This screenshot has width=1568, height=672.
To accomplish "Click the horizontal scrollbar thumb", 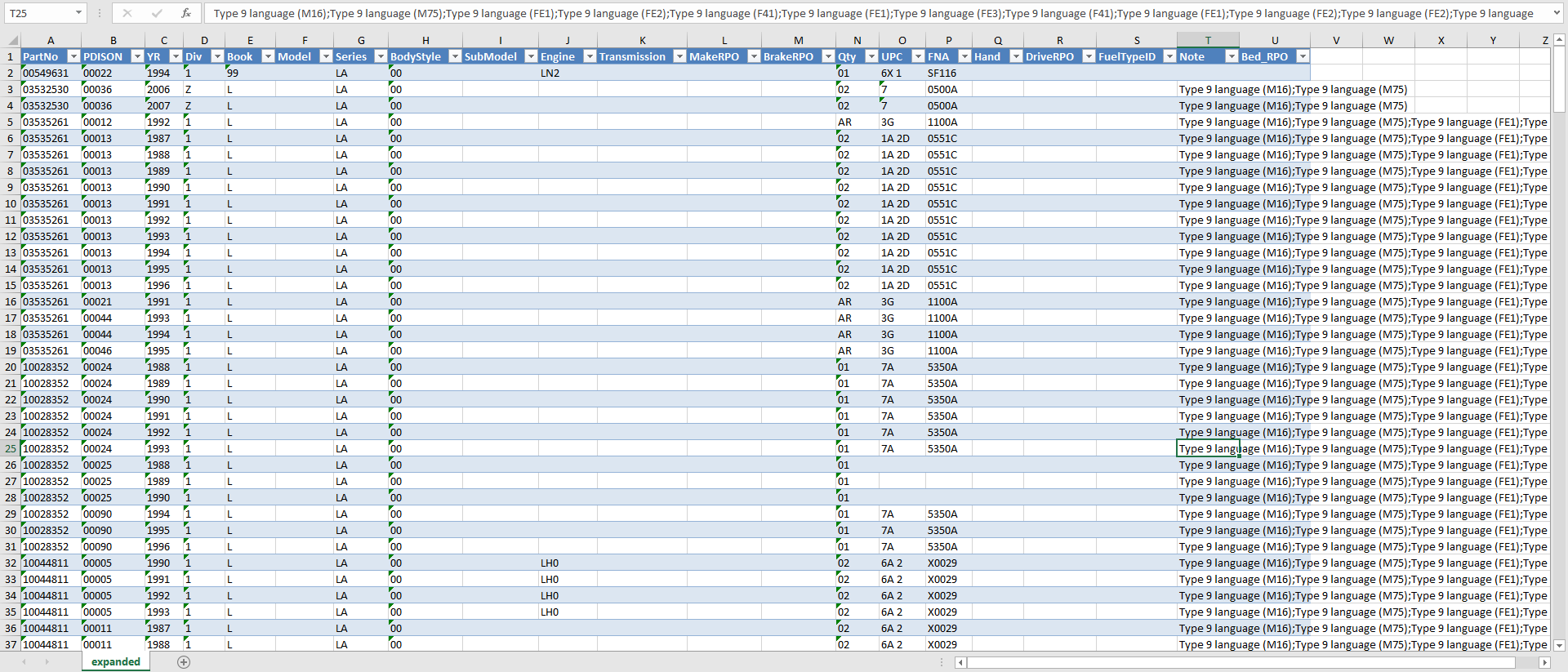I will pyautogui.click(x=1241, y=662).
